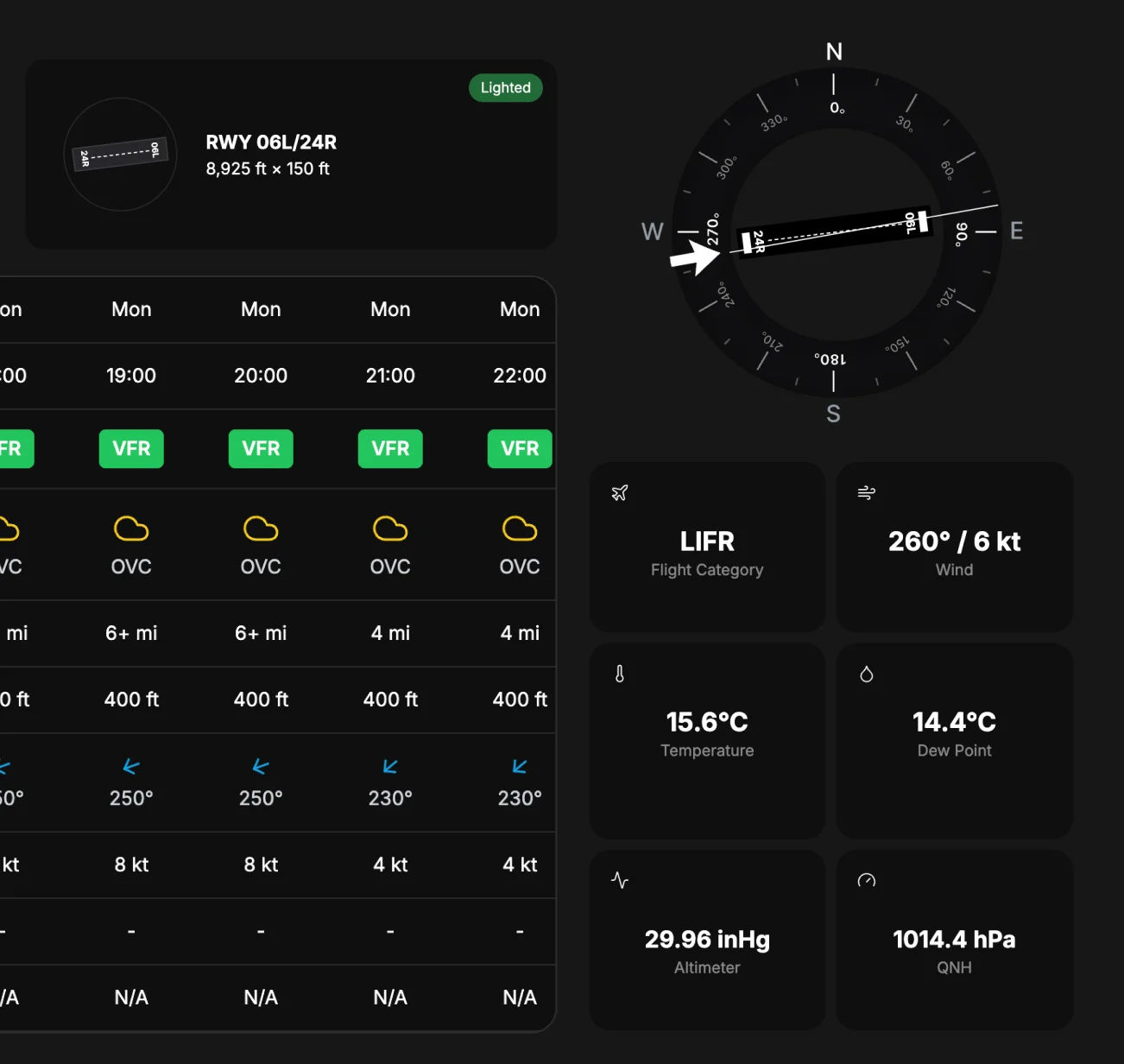
Task: Click the white wind arrow on the compass
Action: 695,257
